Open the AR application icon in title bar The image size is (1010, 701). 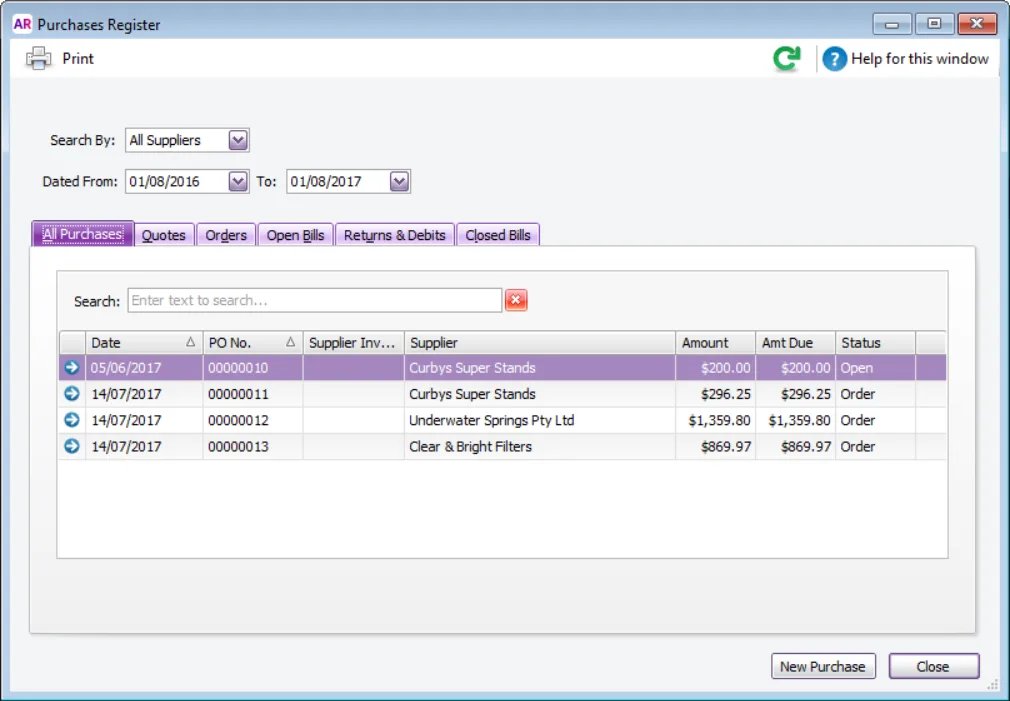tap(22, 24)
